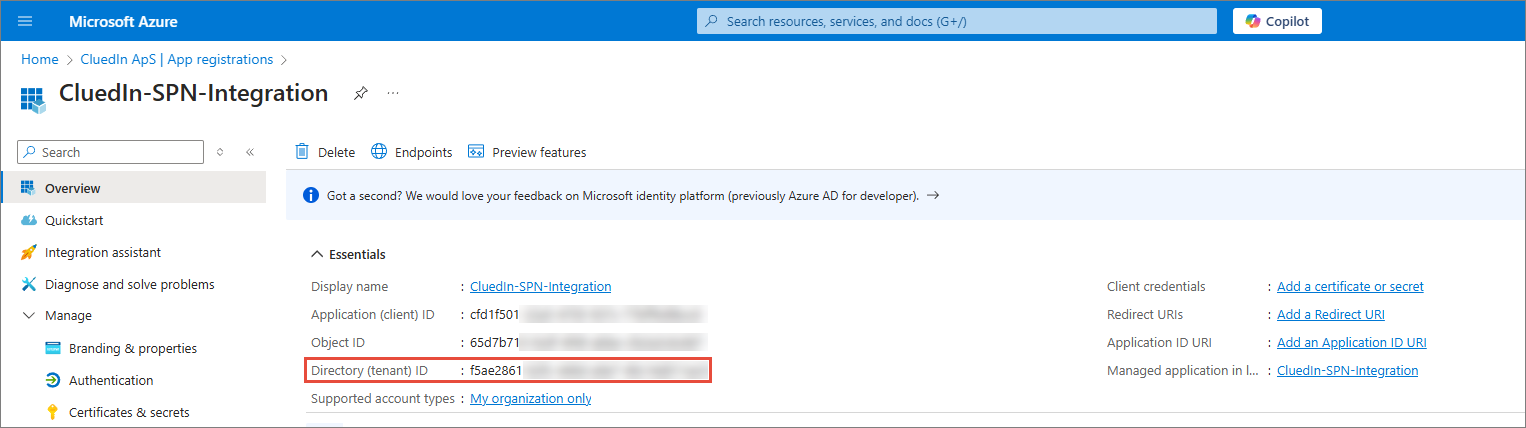The height and width of the screenshot is (428, 1526).
Task: Click the Certificates & secrets key icon
Action: (53, 412)
